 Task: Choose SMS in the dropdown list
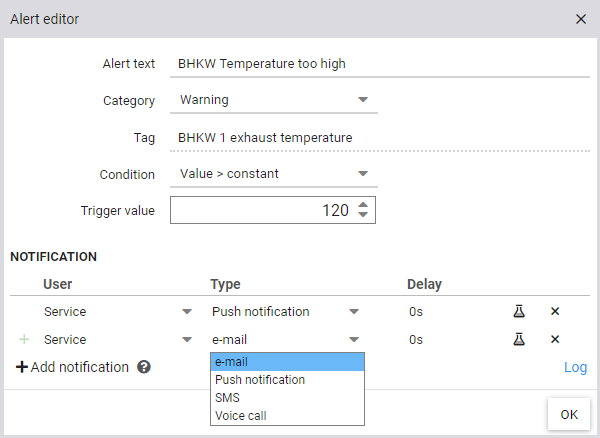coord(288,398)
